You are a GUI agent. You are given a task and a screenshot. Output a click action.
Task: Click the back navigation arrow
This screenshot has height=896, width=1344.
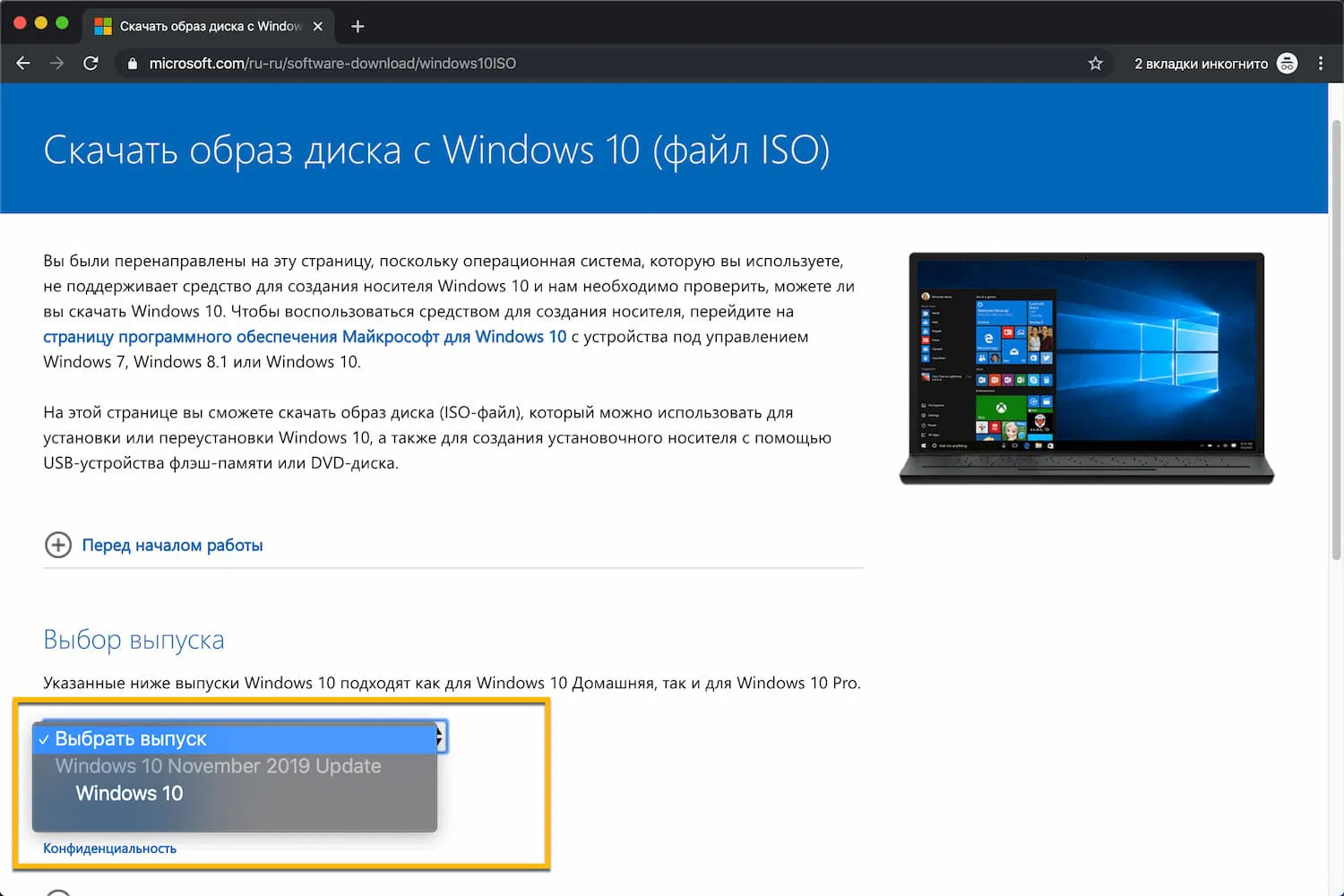click(22, 63)
